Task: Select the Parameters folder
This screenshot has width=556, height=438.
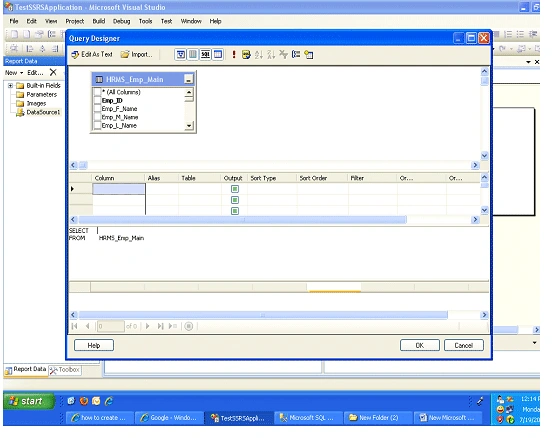Action: coord(37,94)
